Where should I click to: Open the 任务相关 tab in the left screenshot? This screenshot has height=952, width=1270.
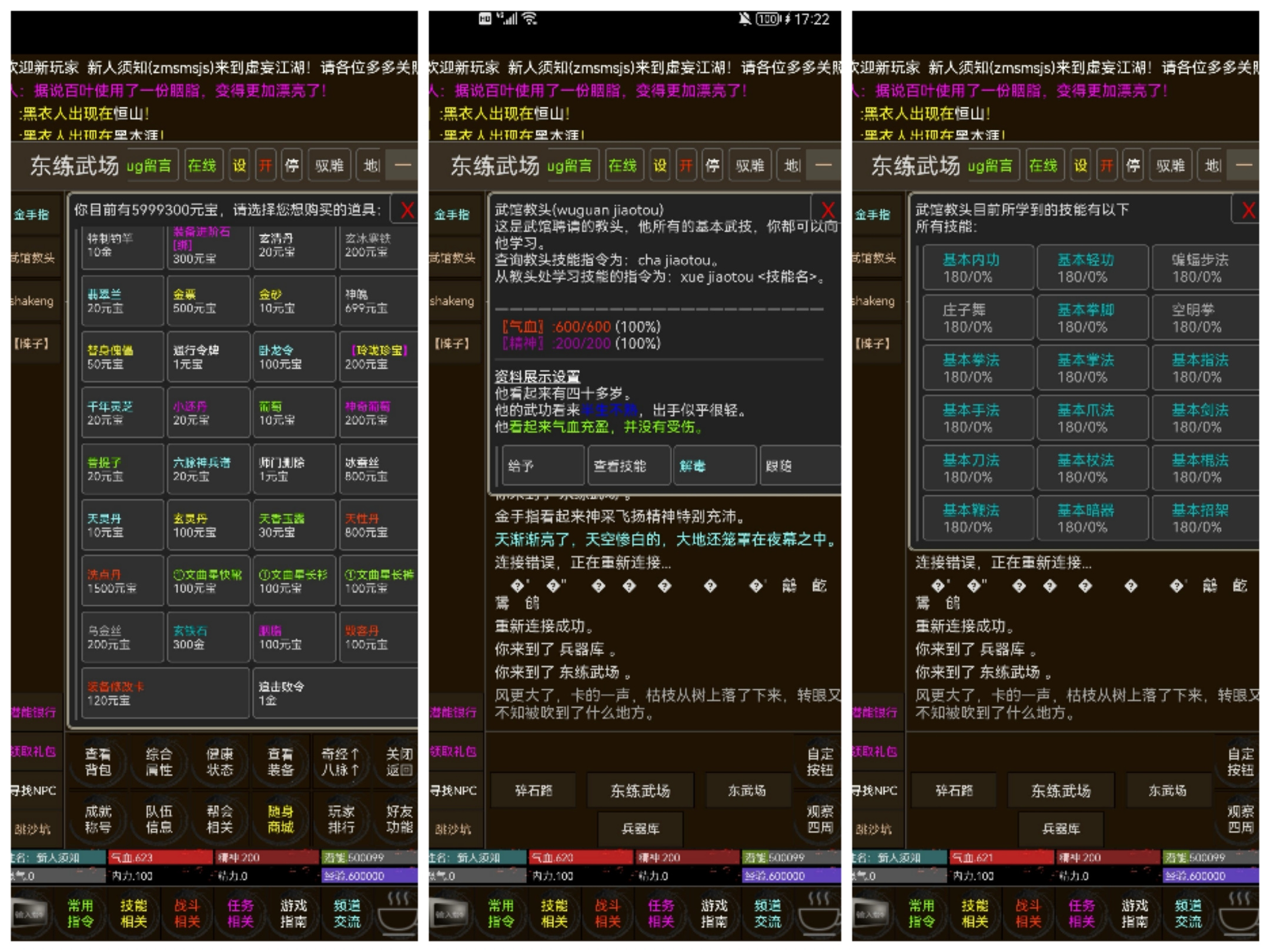[x=240, y=913]
